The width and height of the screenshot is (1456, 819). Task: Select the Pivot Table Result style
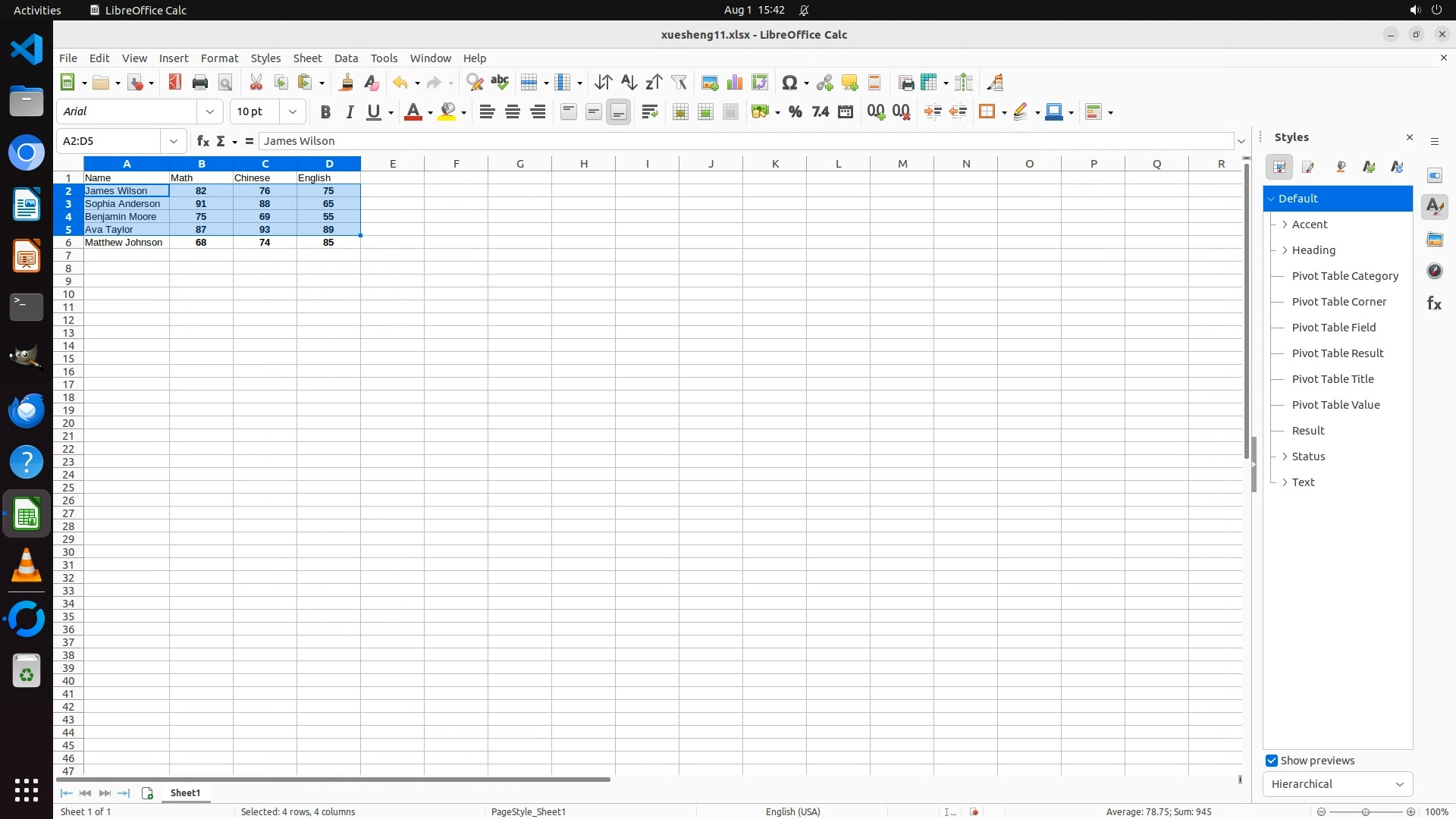point(1337,353)
